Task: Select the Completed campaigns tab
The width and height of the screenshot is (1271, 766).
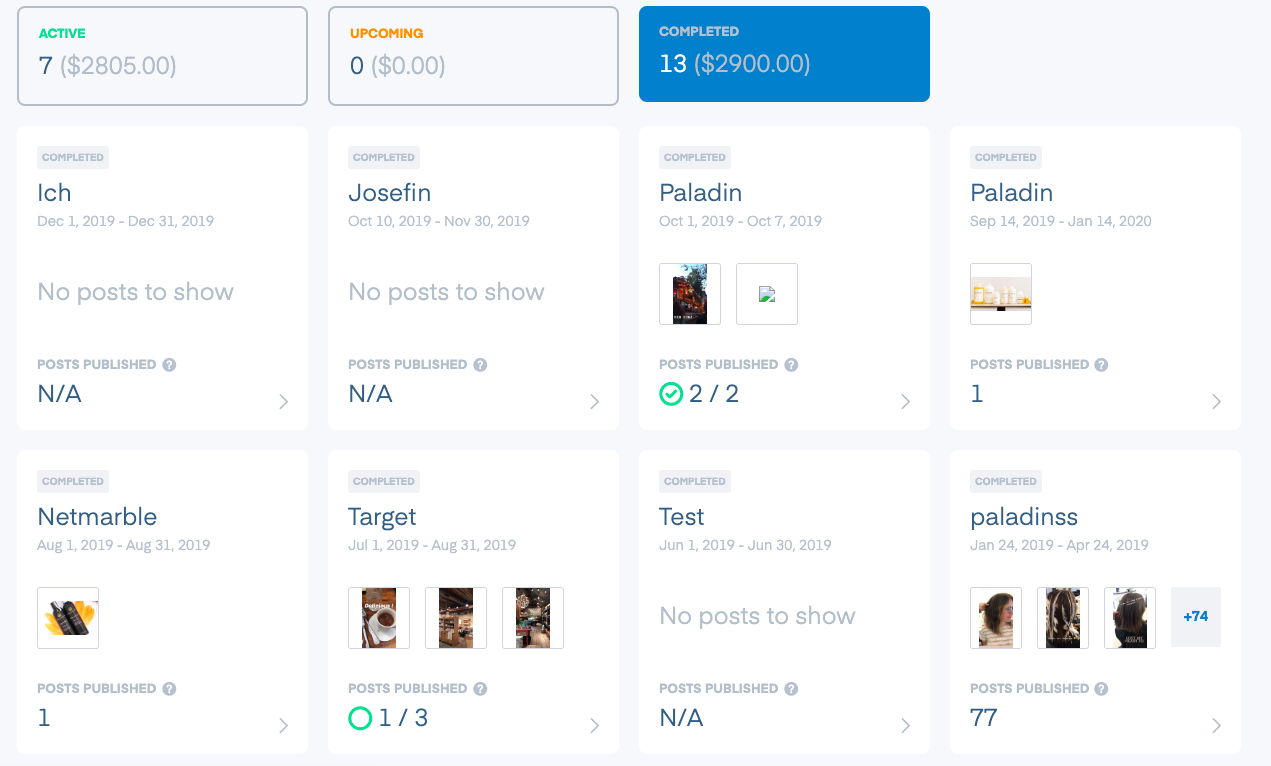Action: [784, 54]
